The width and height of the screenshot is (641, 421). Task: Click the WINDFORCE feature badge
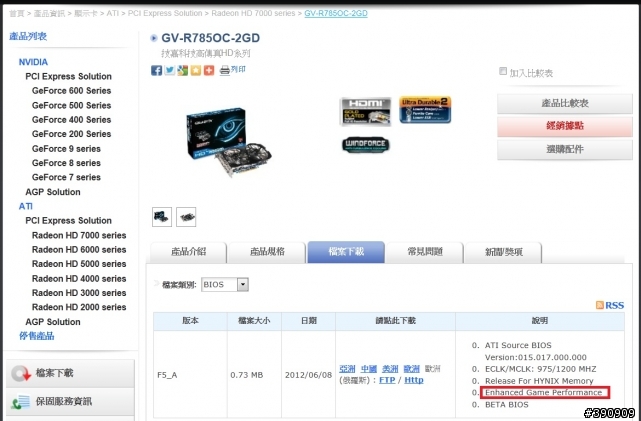365,145
